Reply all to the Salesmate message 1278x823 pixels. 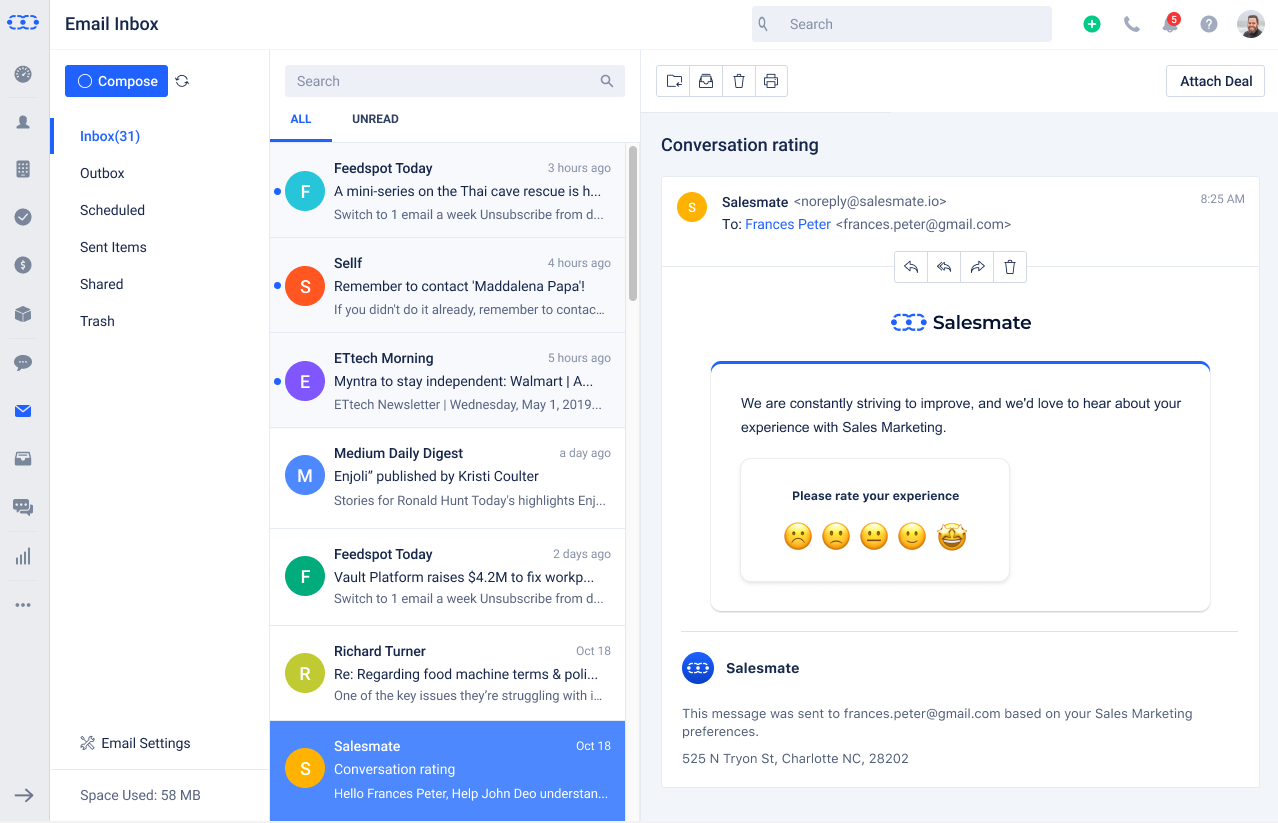[x=944, y=267]
